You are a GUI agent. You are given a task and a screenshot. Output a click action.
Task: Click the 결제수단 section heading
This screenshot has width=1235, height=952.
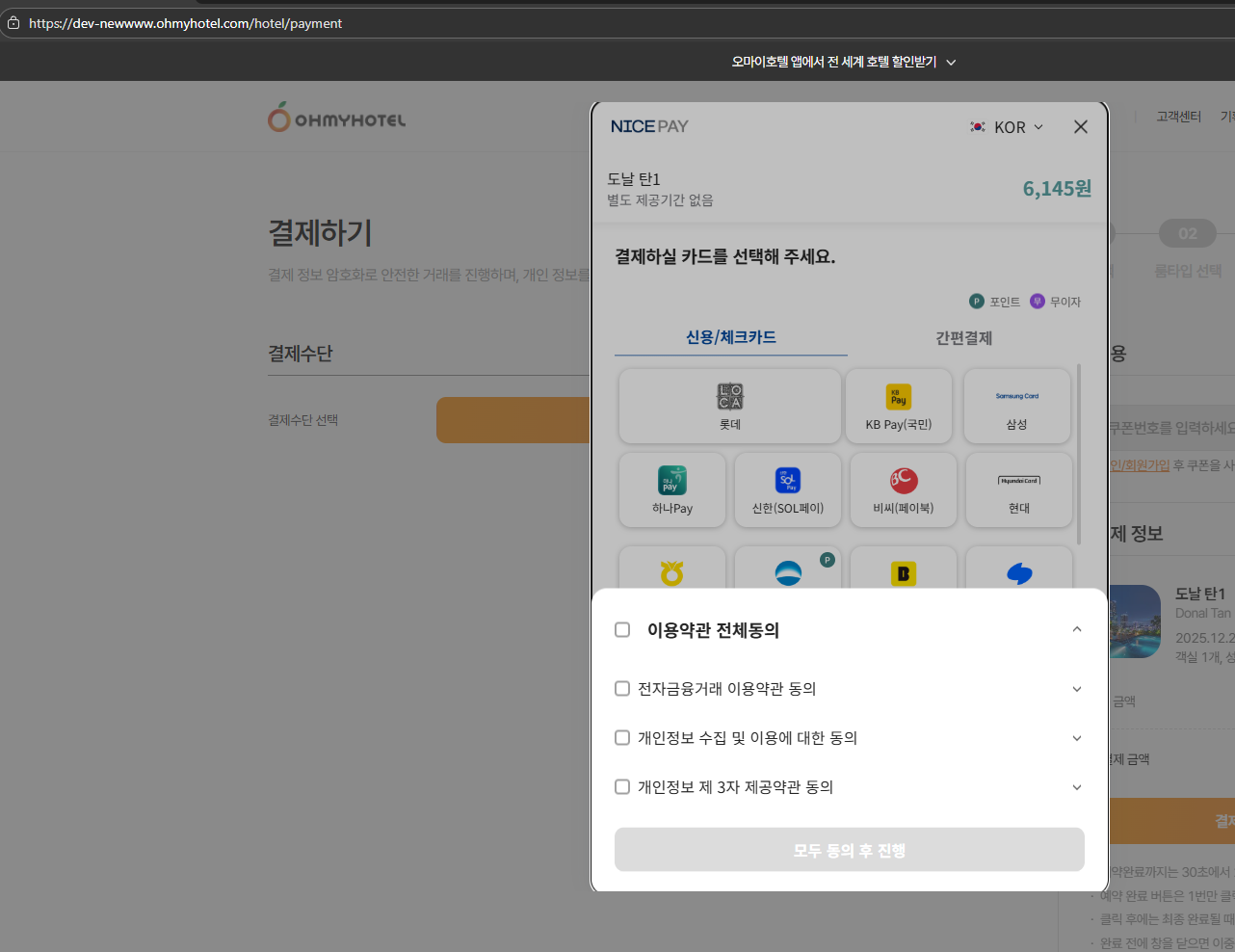pos(301,354)
